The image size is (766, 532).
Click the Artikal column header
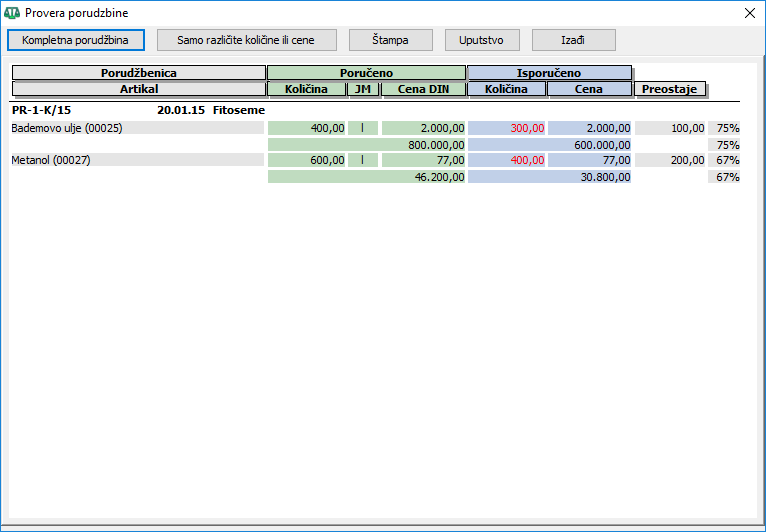tap(139, 89)
